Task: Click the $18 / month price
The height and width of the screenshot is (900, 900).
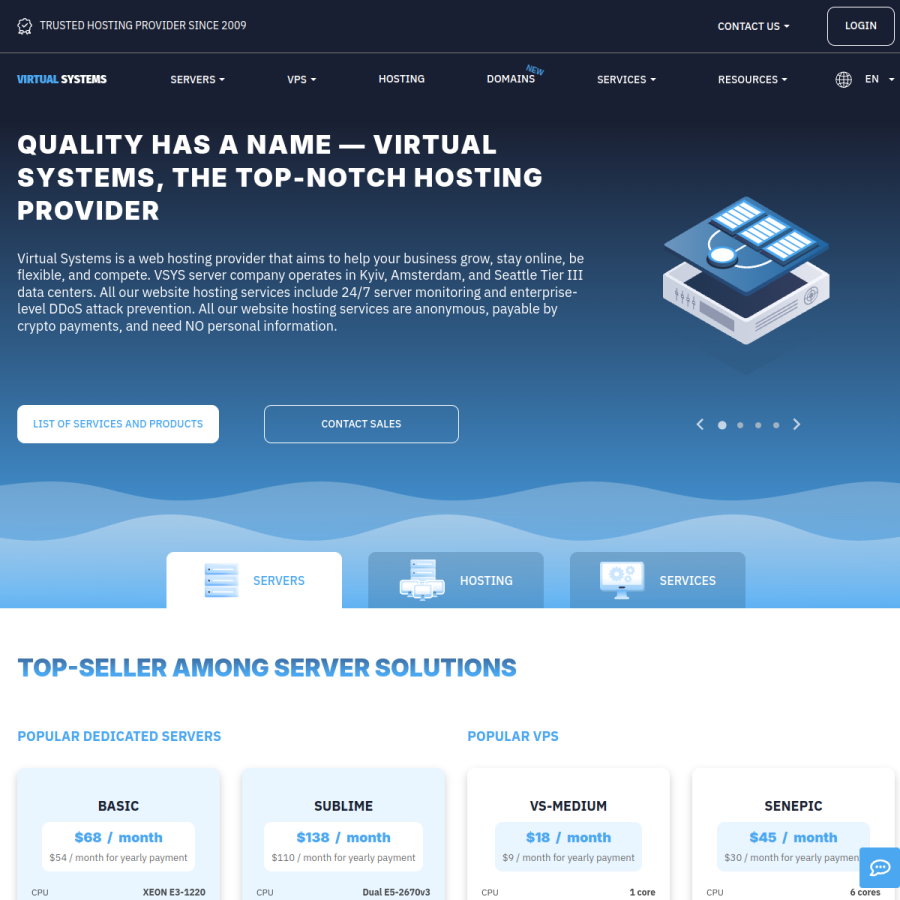Action: [x=568, y=837]
